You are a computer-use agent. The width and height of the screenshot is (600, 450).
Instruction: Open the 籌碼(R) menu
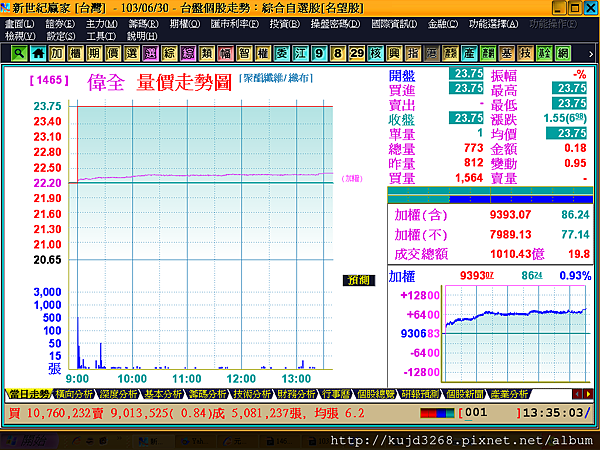coord(143,24)
